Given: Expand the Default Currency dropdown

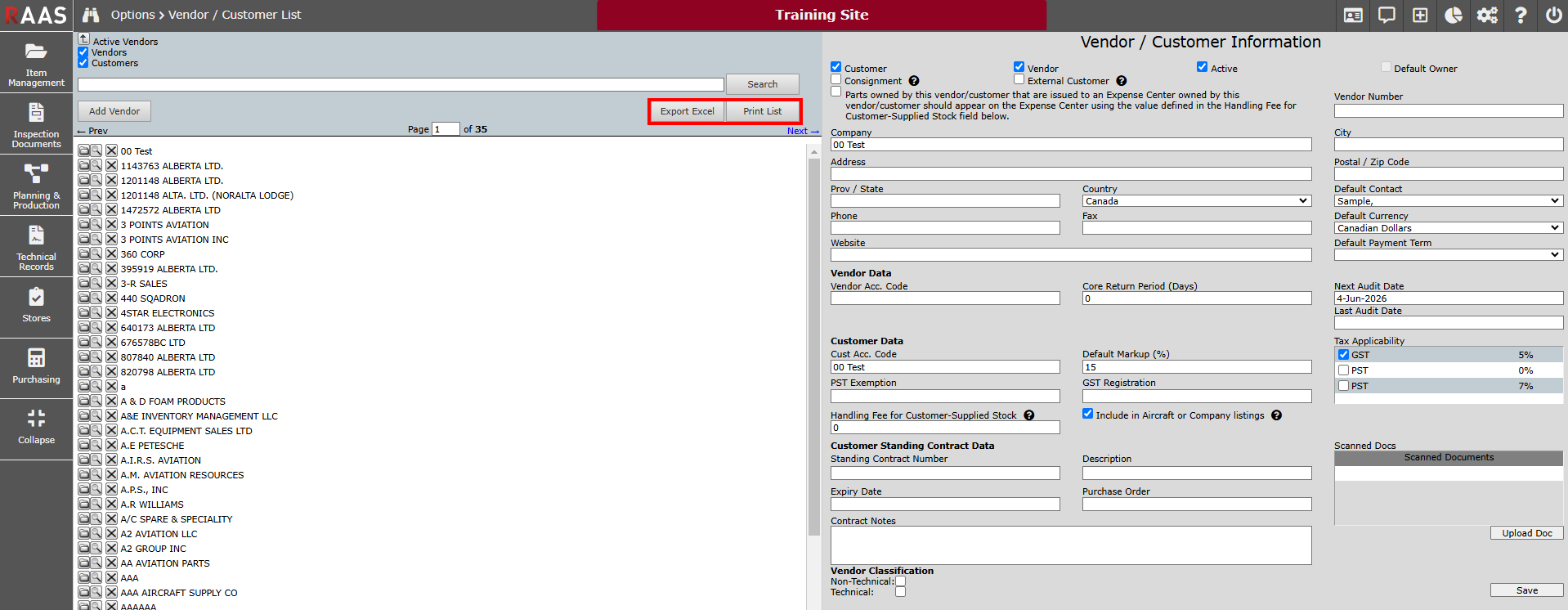Looking at the screenshot, I should click(x=1448, y=228).
